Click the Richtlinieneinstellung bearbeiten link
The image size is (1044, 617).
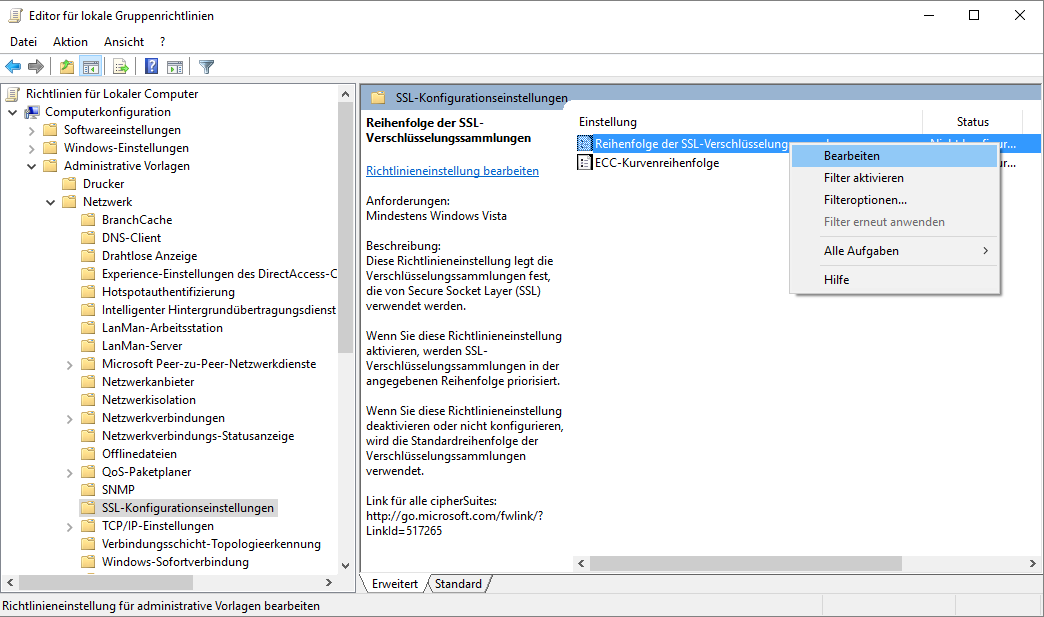click(x=452, y=171)
